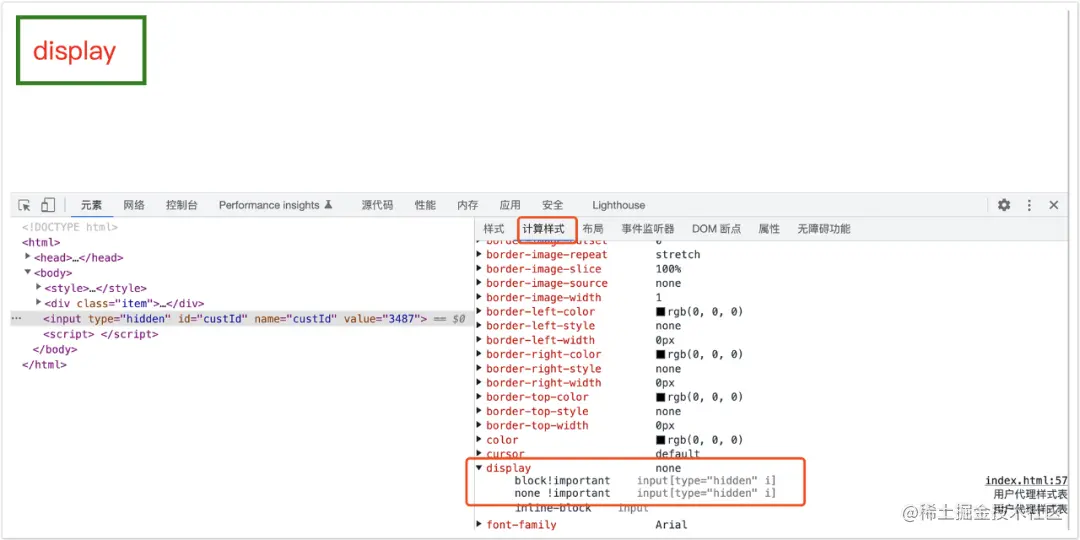Switch to the 源代码 tab
Image resolution: width=1080 pixels, height=540 pixels.
pyautogui.click(x=377, y=205)
